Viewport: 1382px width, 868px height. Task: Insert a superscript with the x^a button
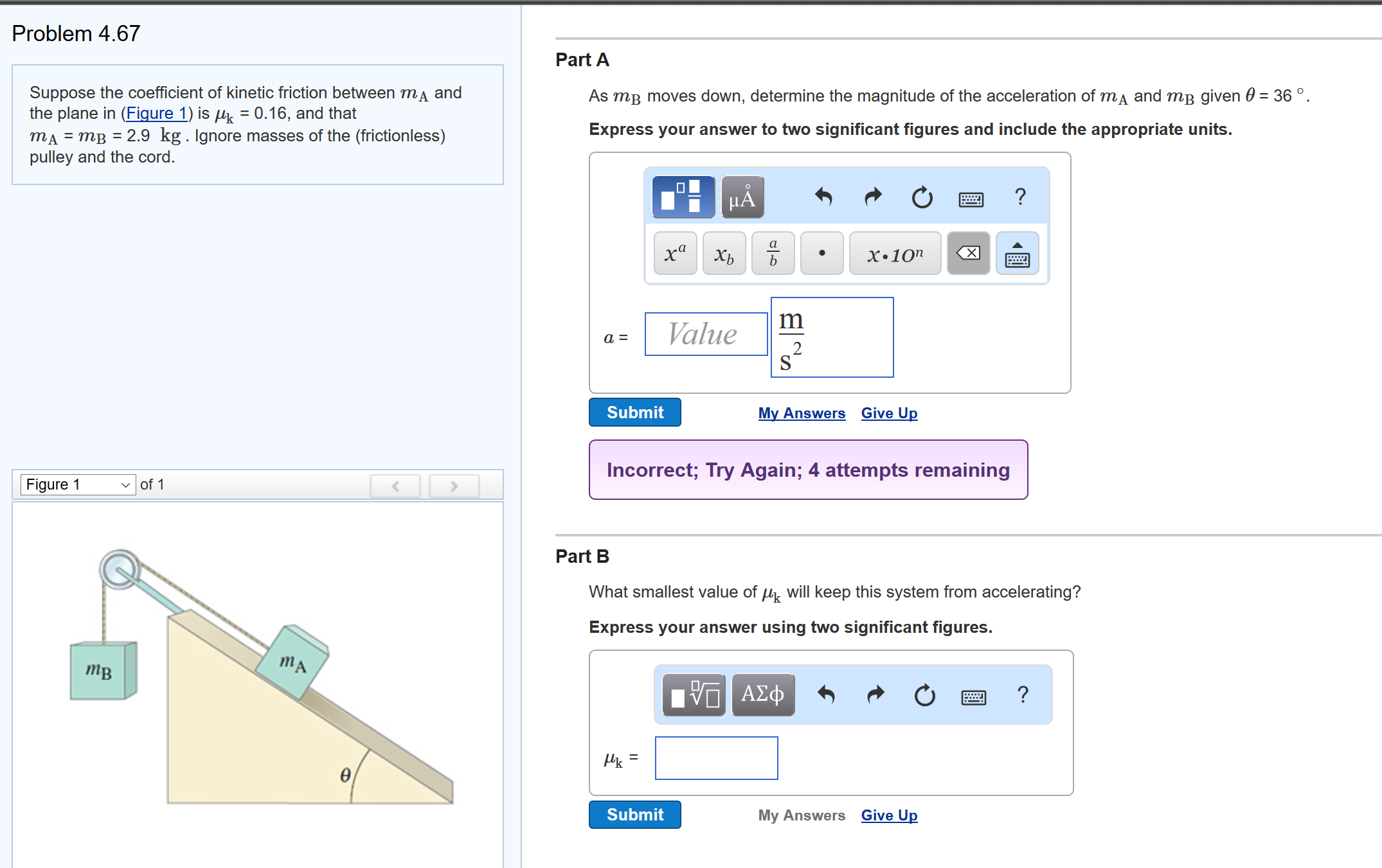[x=676, y=253]
